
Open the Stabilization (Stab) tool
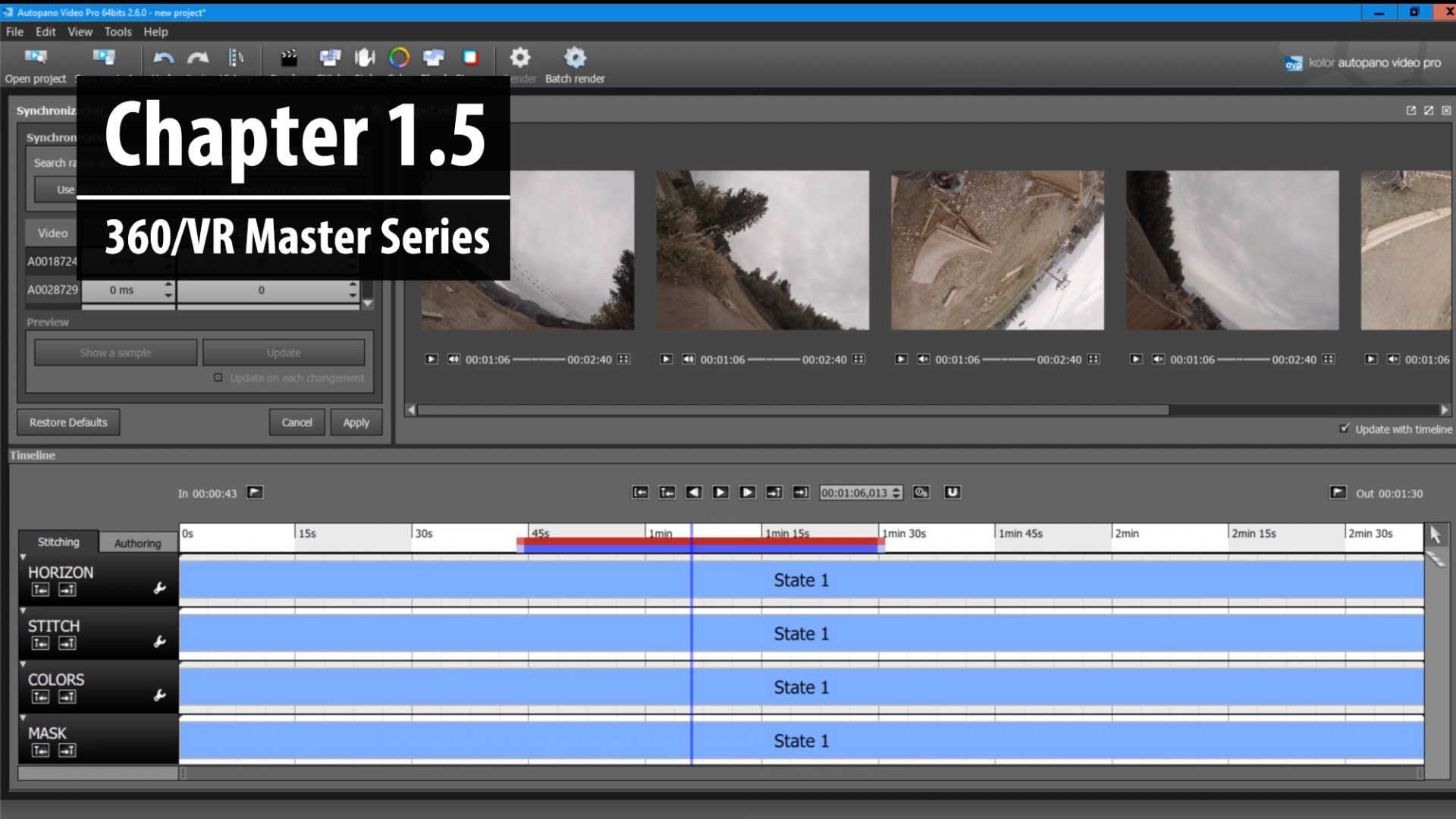coord(365,58)
